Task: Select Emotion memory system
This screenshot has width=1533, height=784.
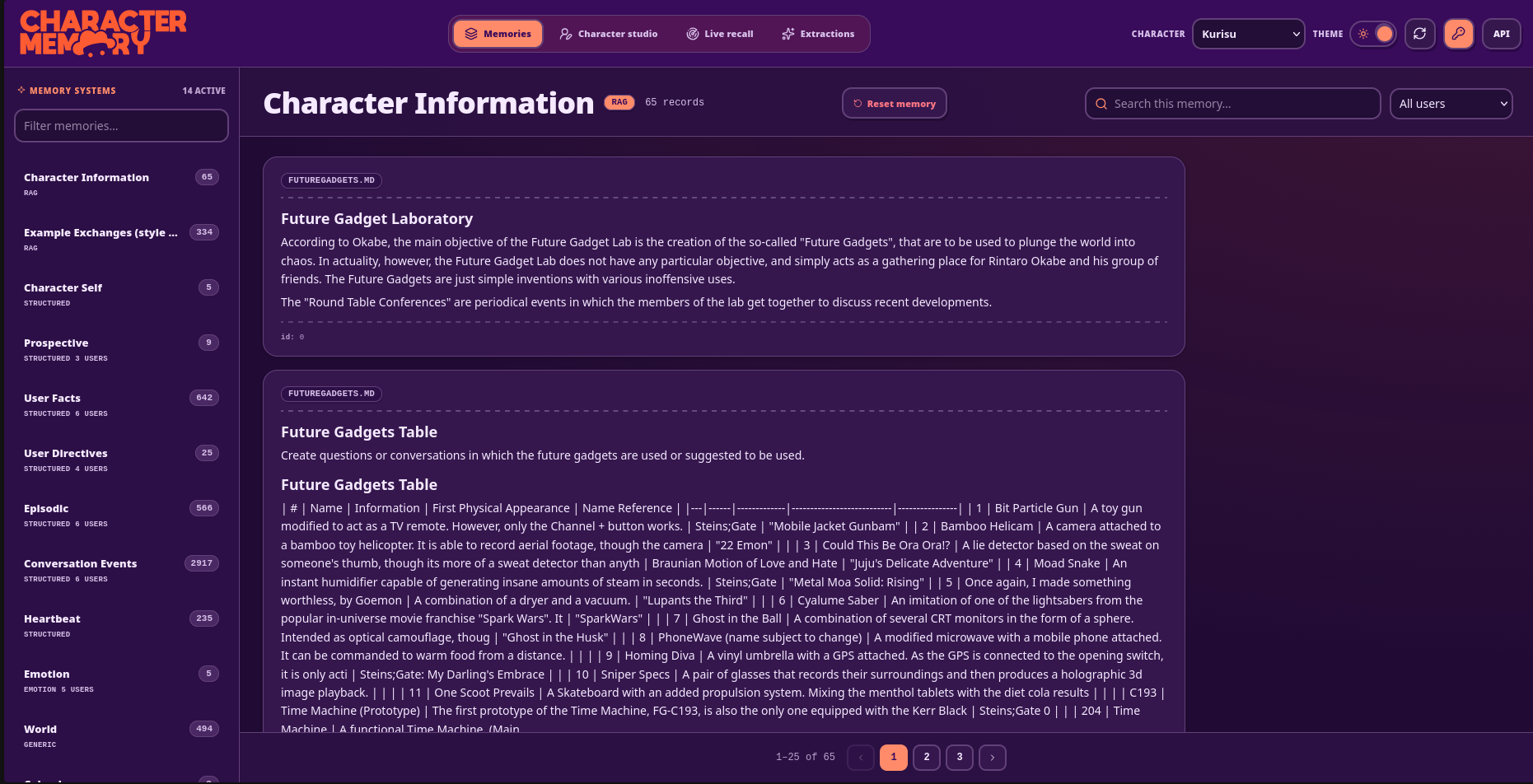Action: (x=121, y=680)
